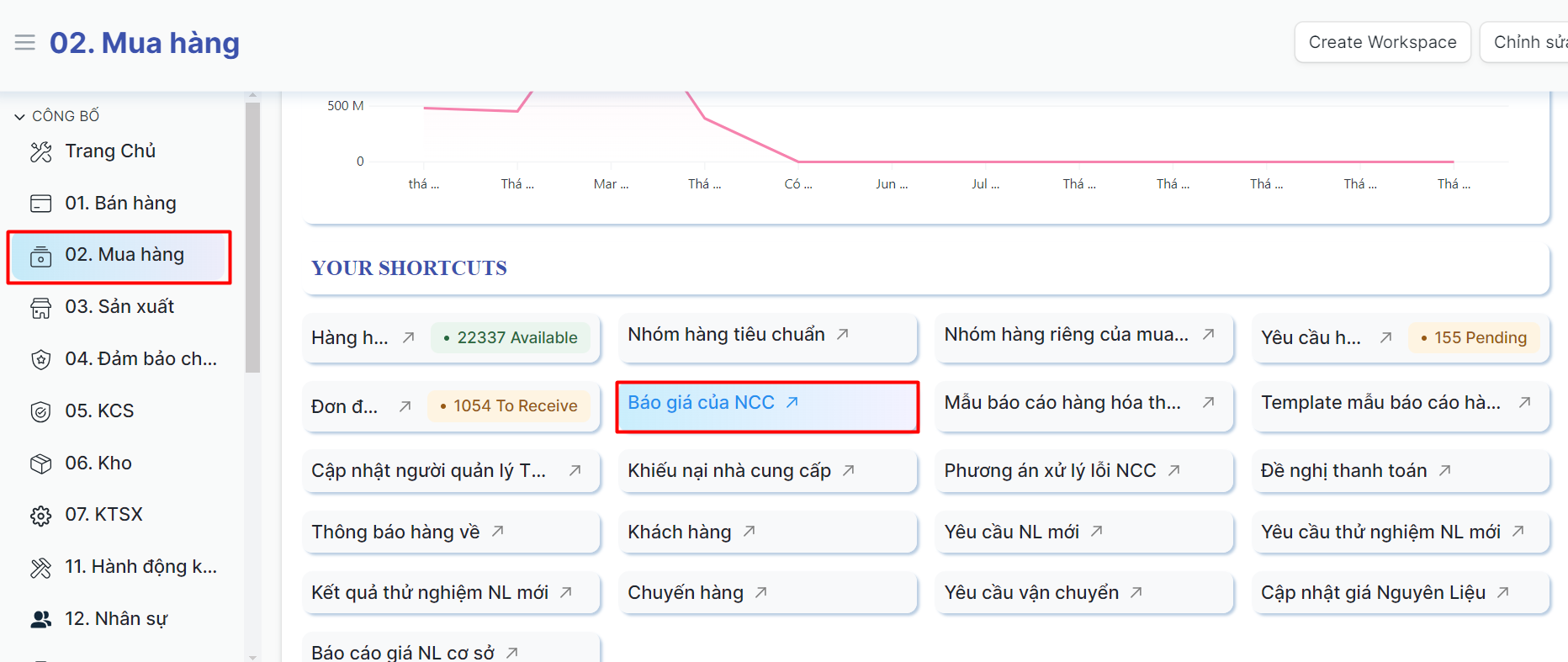Click the Trang Chủ tools icon
The width and height of the screenshot is (1568, 662).
pos(40,152)
